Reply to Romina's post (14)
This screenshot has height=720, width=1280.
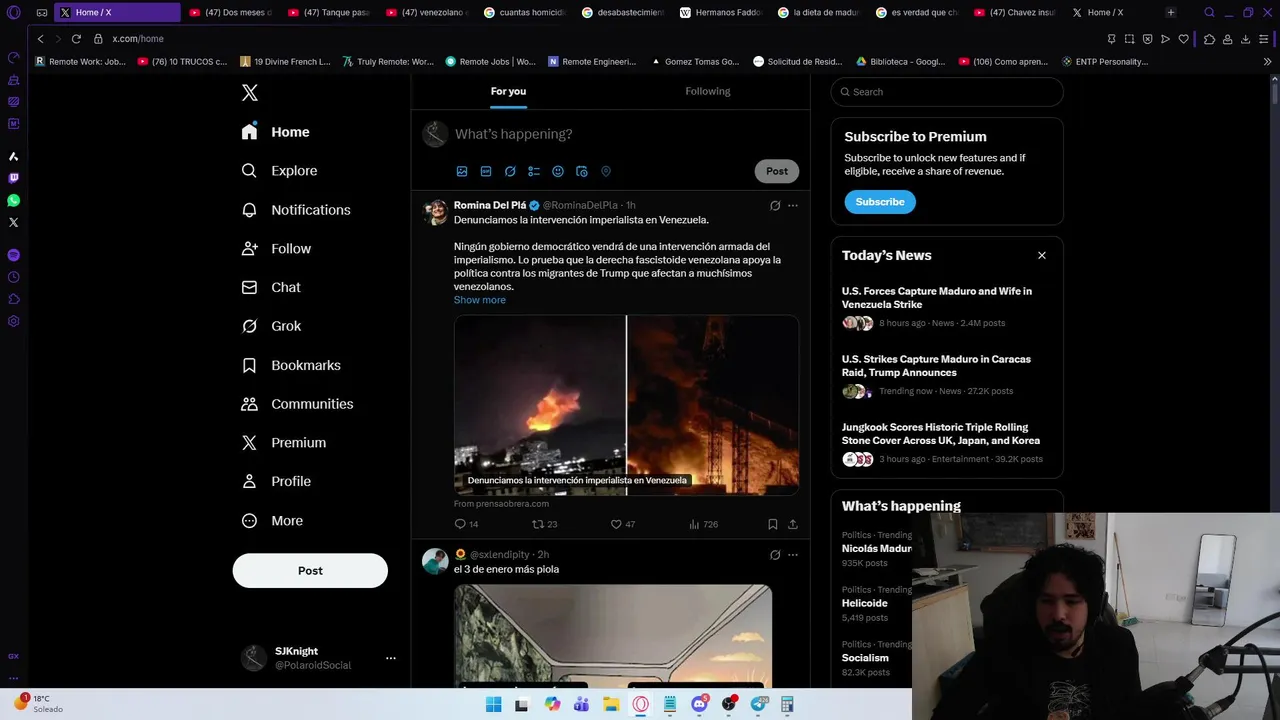click(x=466, y=524)
